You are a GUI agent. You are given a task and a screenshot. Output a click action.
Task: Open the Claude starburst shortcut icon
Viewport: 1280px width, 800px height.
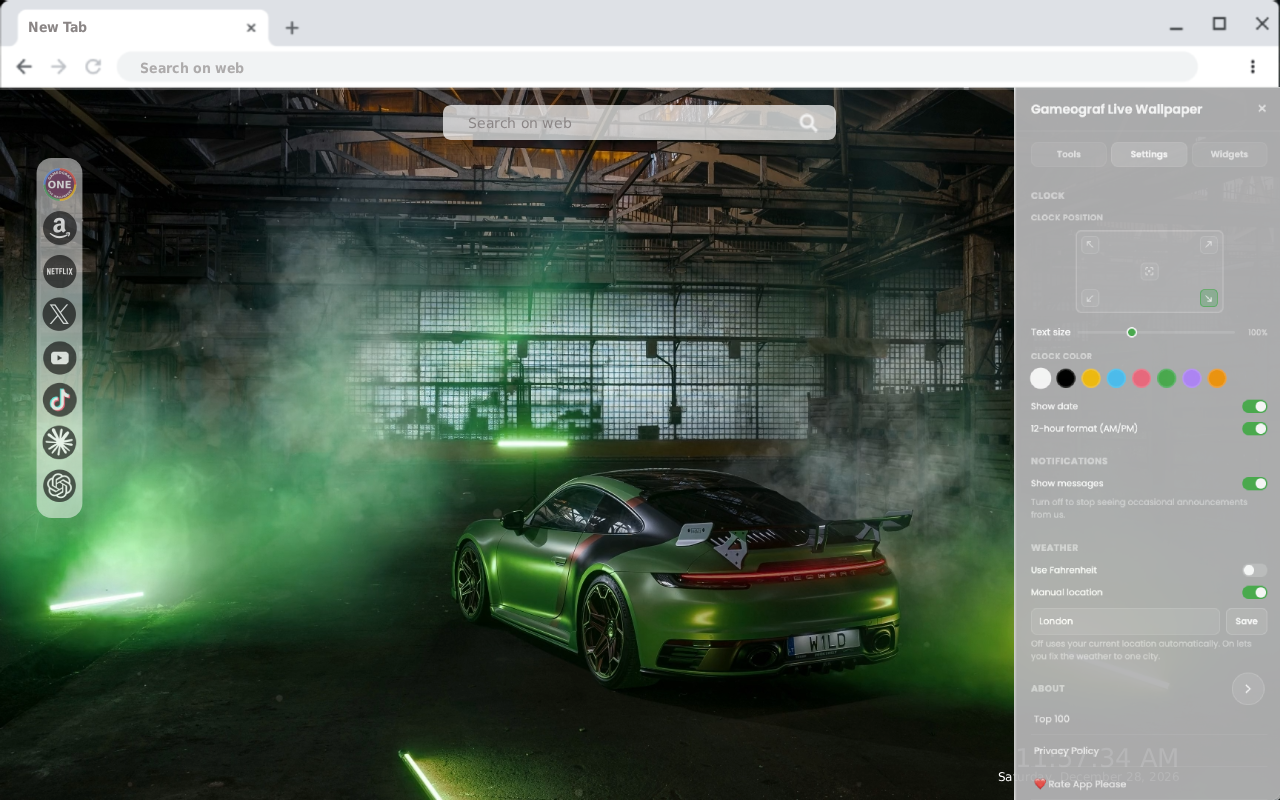pos(60,442)
